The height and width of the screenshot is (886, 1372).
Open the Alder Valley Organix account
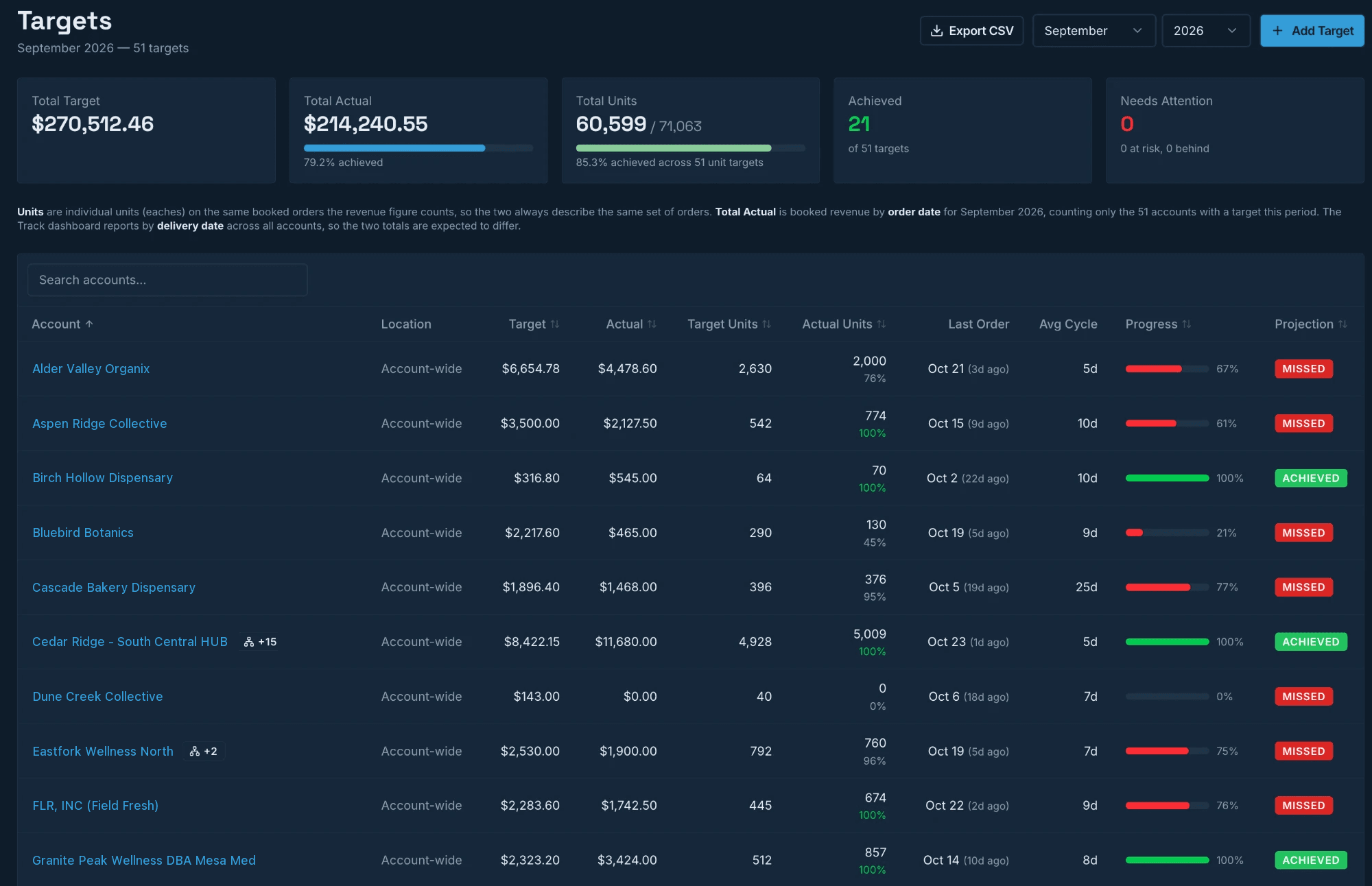(91, 369)
